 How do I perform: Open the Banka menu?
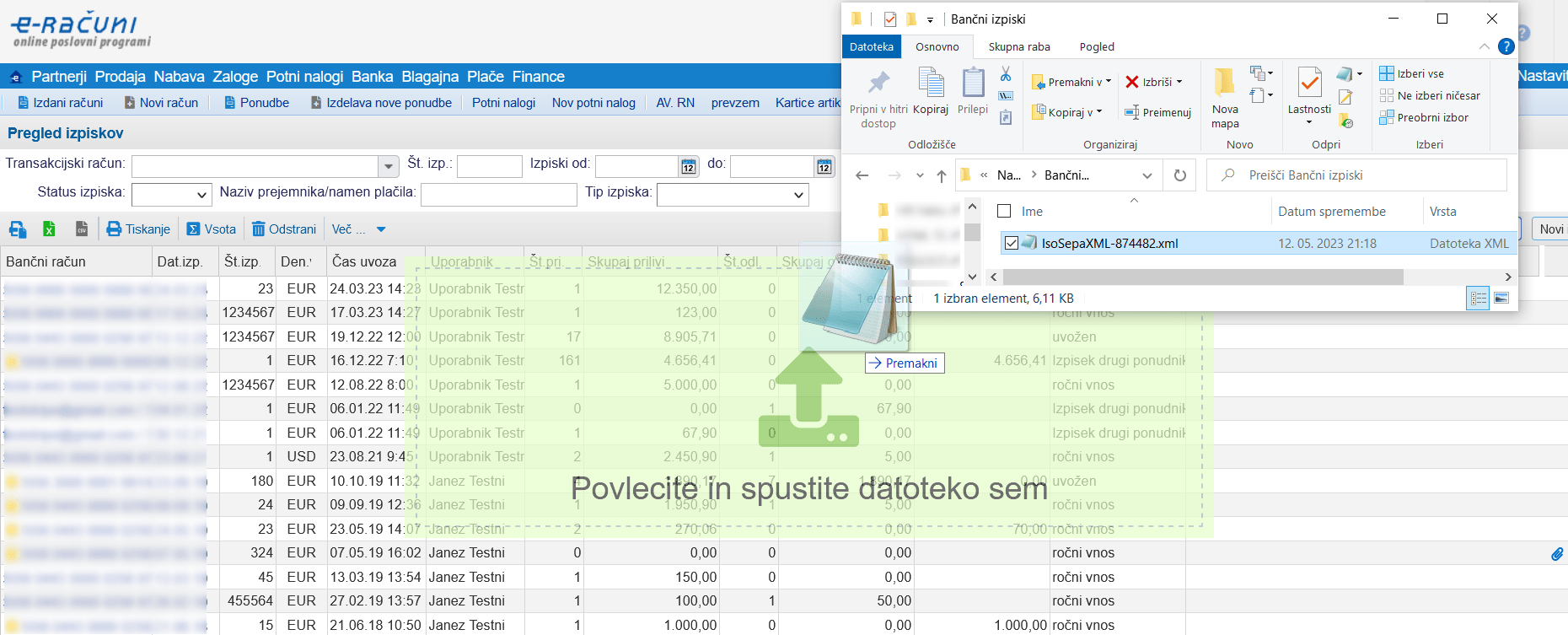[x=372, y=77]
